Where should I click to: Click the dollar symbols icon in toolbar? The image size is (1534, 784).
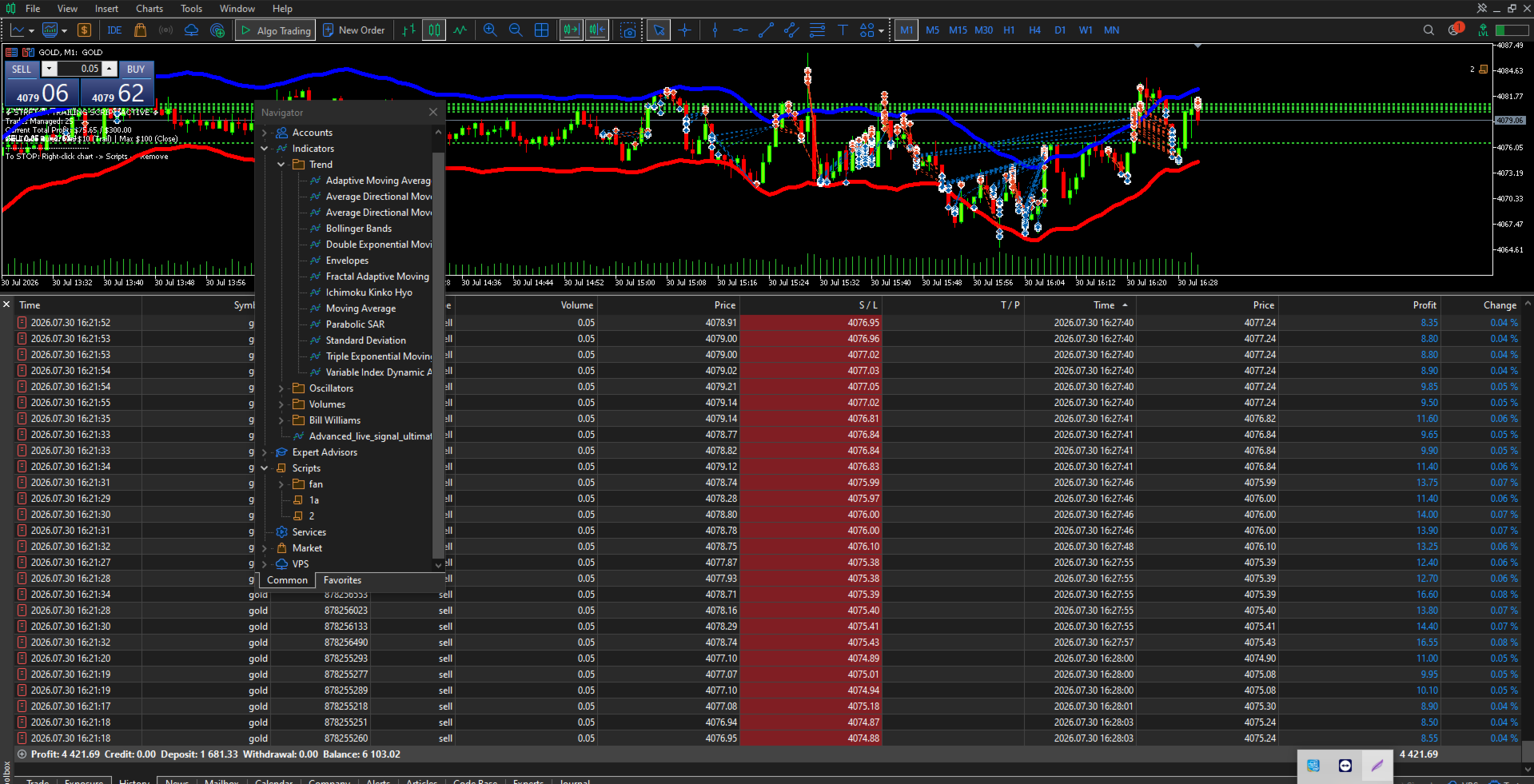tap(84, 30)
